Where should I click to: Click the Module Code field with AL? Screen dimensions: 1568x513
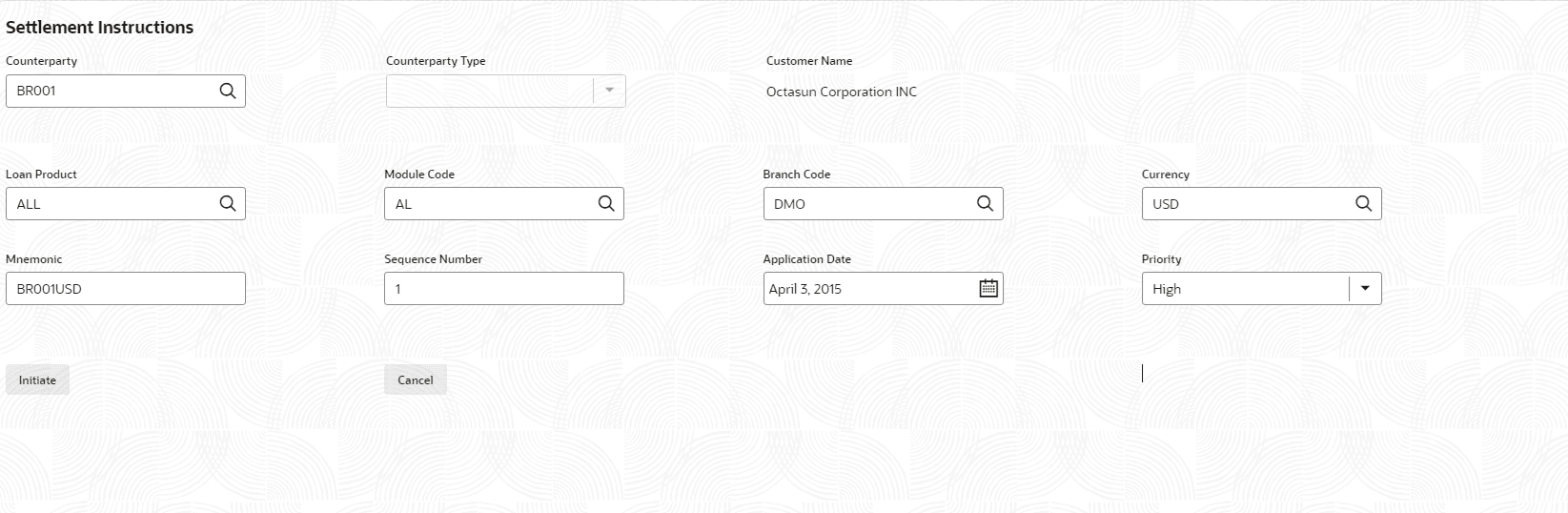[488, 204]
